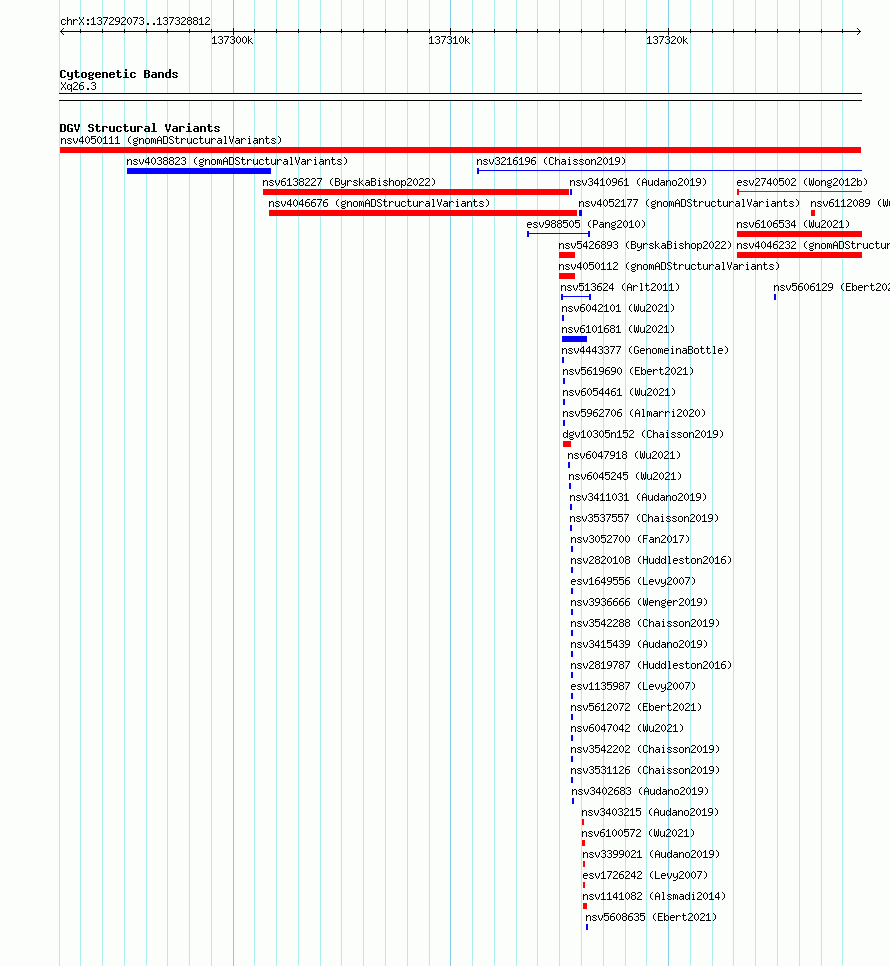Click the DGV Structural Variants track title
This screenshot has height=966, width=890.
pos(140,128)
